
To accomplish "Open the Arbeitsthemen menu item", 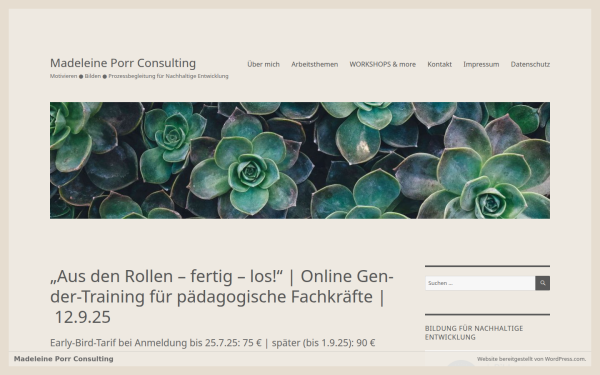I will [315, 64].
